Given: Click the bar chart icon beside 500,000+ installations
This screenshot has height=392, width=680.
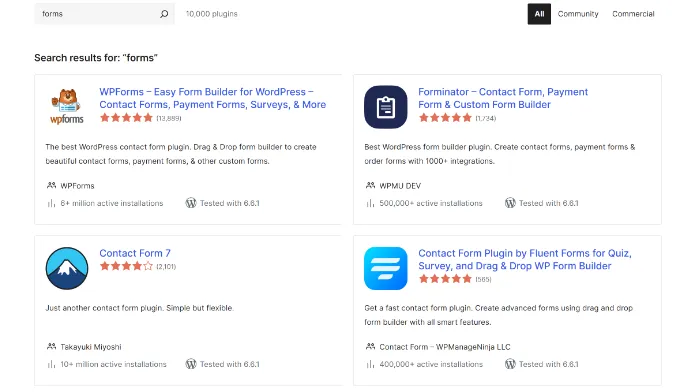Looking at the screenshot, I should 370,203.
